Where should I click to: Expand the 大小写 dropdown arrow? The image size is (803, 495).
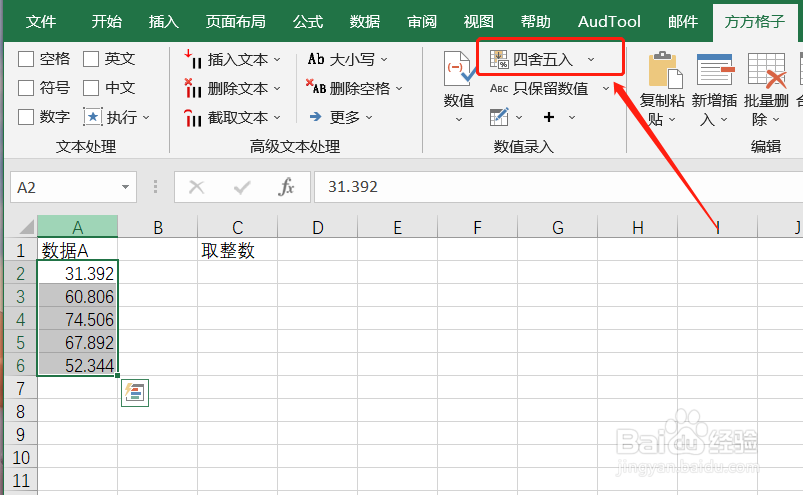(384, 59)
